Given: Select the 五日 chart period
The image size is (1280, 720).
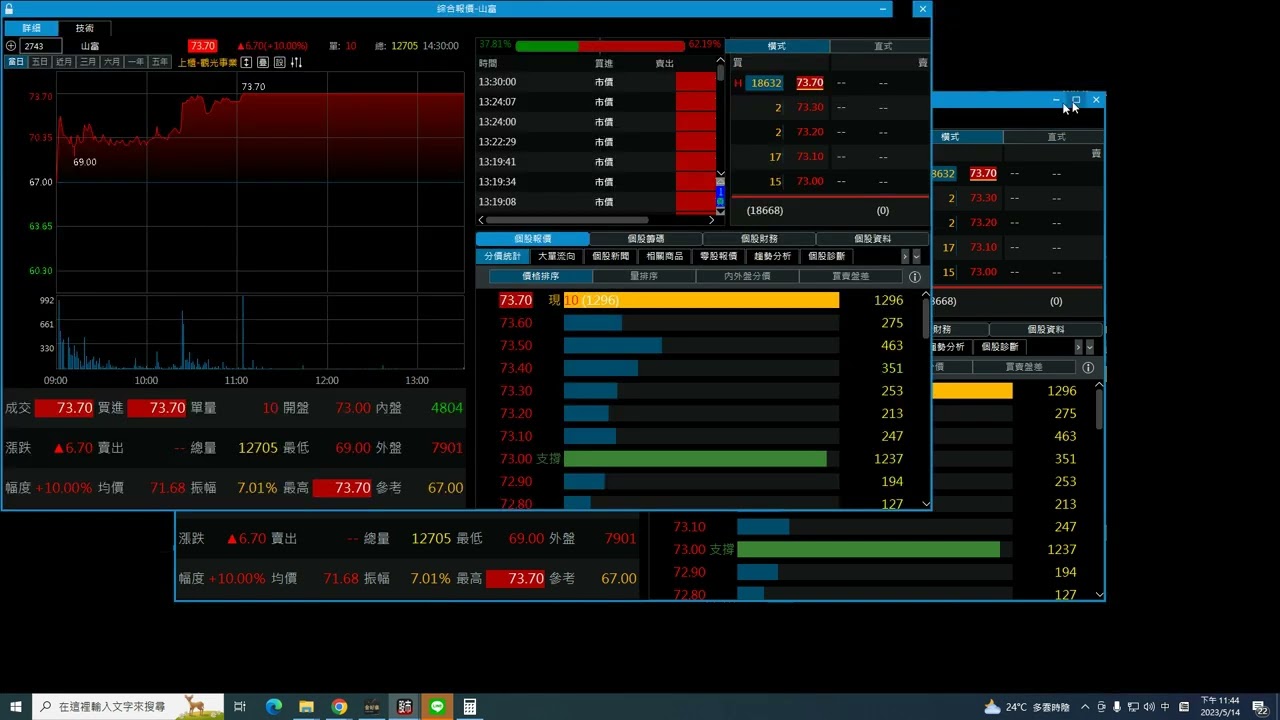Looking at the screenshot, I should tap(40, 62).
